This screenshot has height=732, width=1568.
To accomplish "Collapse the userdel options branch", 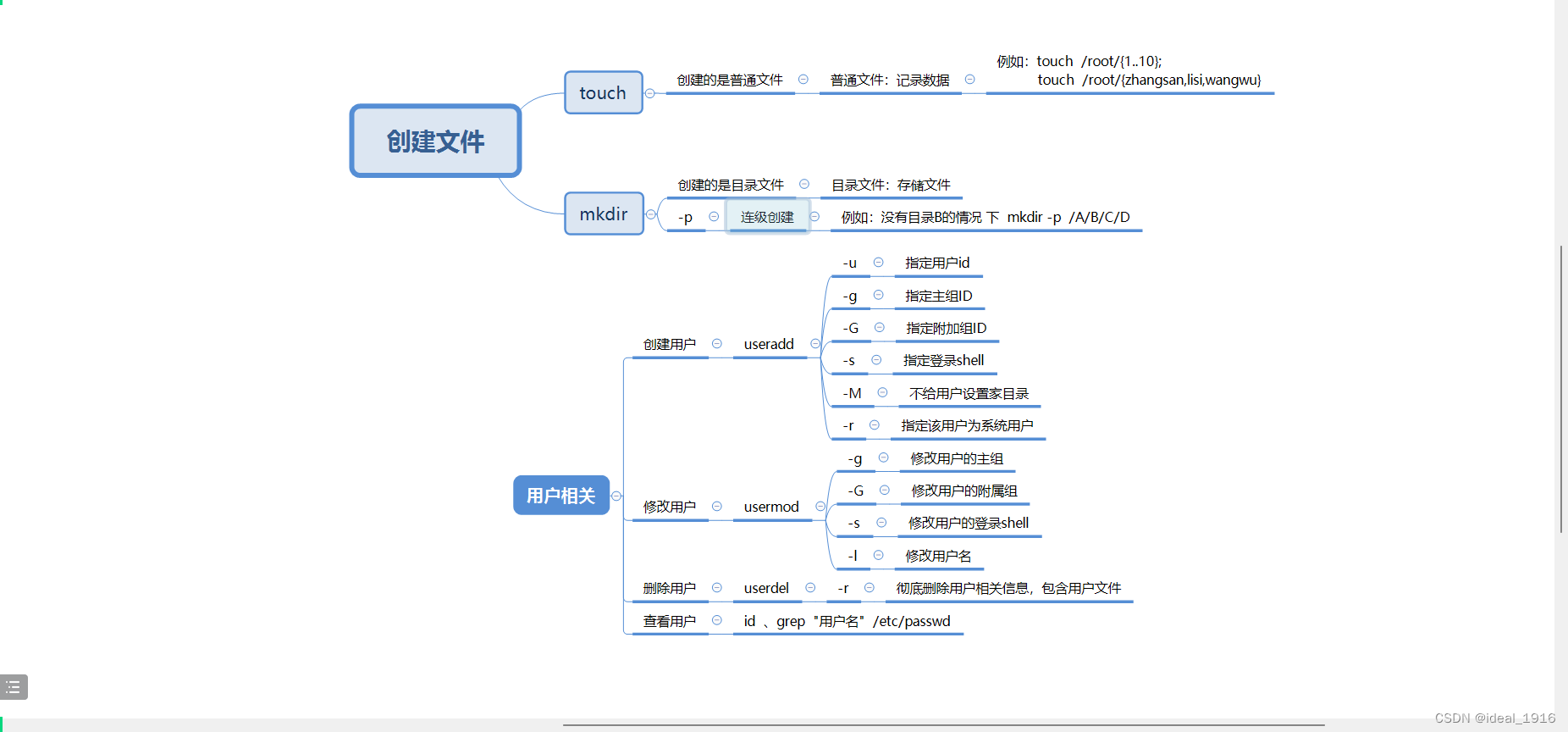I will click(x=810, y=587).
